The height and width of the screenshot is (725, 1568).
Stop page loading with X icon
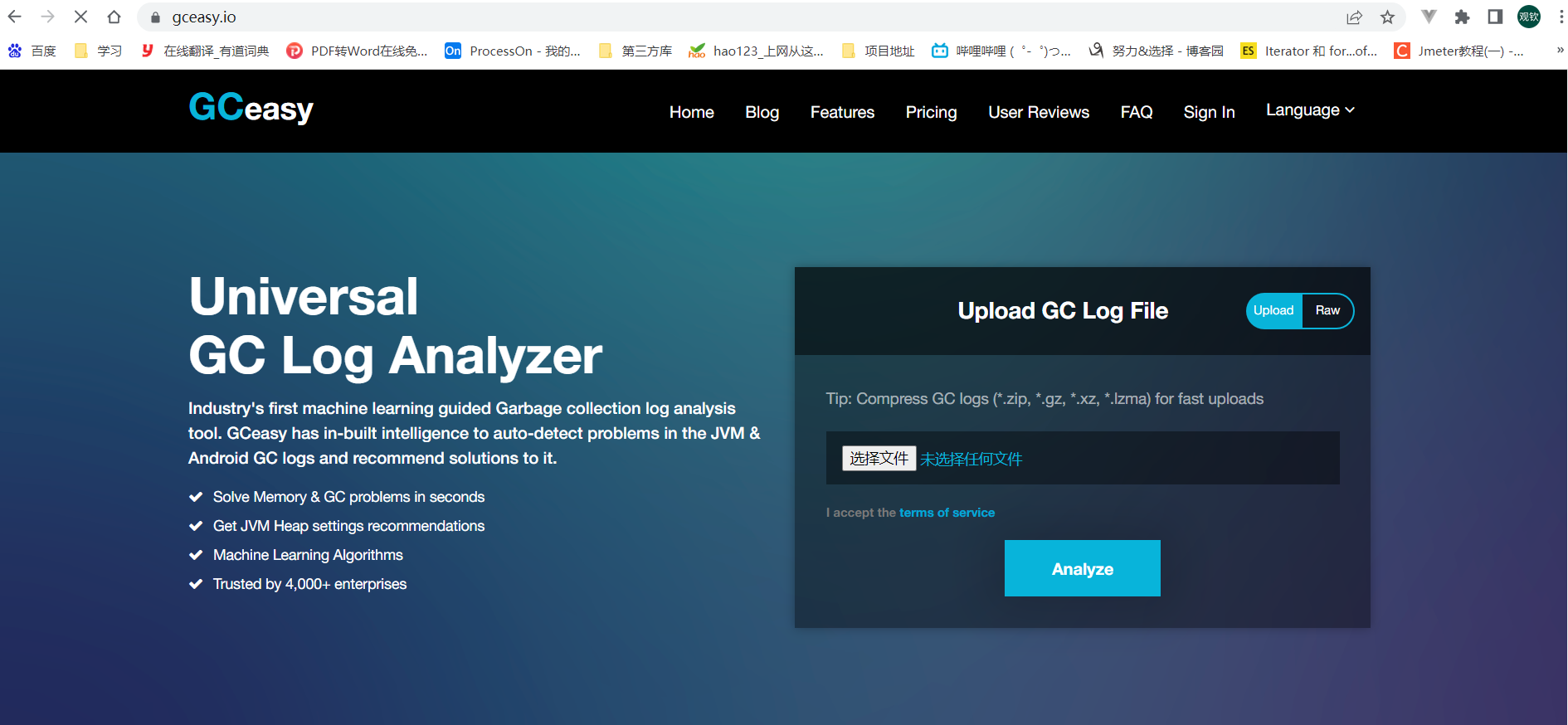coord(80,17)
